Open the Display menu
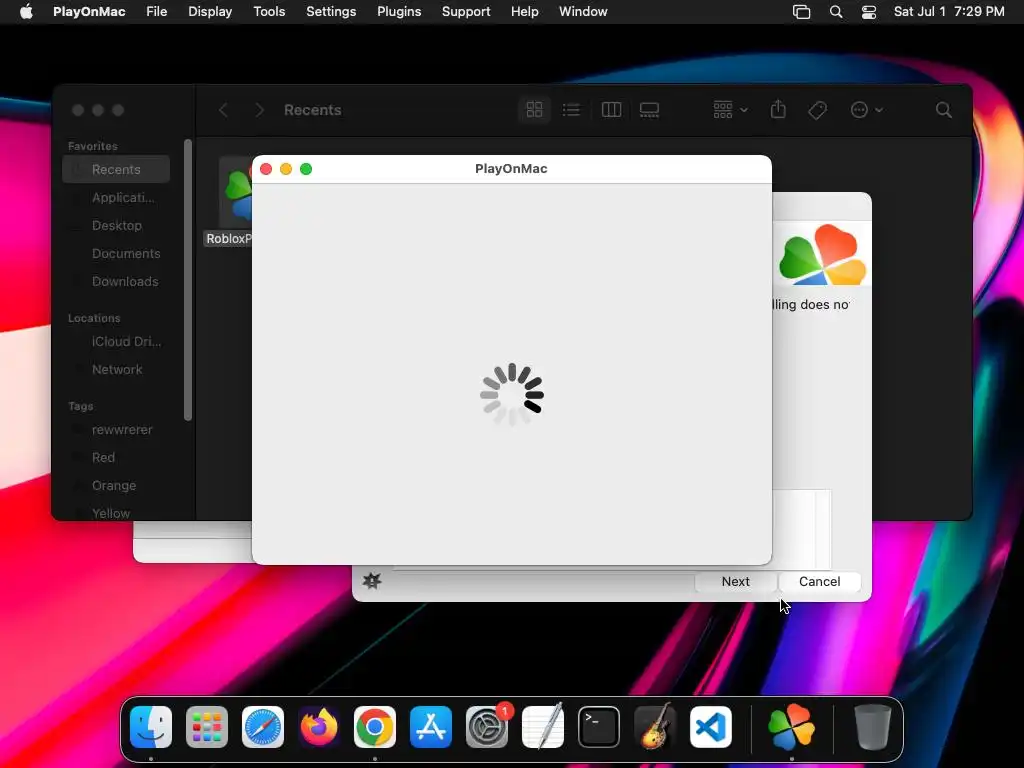The width and height of the screenshot is (1024, 768). (x=210, y=11)
